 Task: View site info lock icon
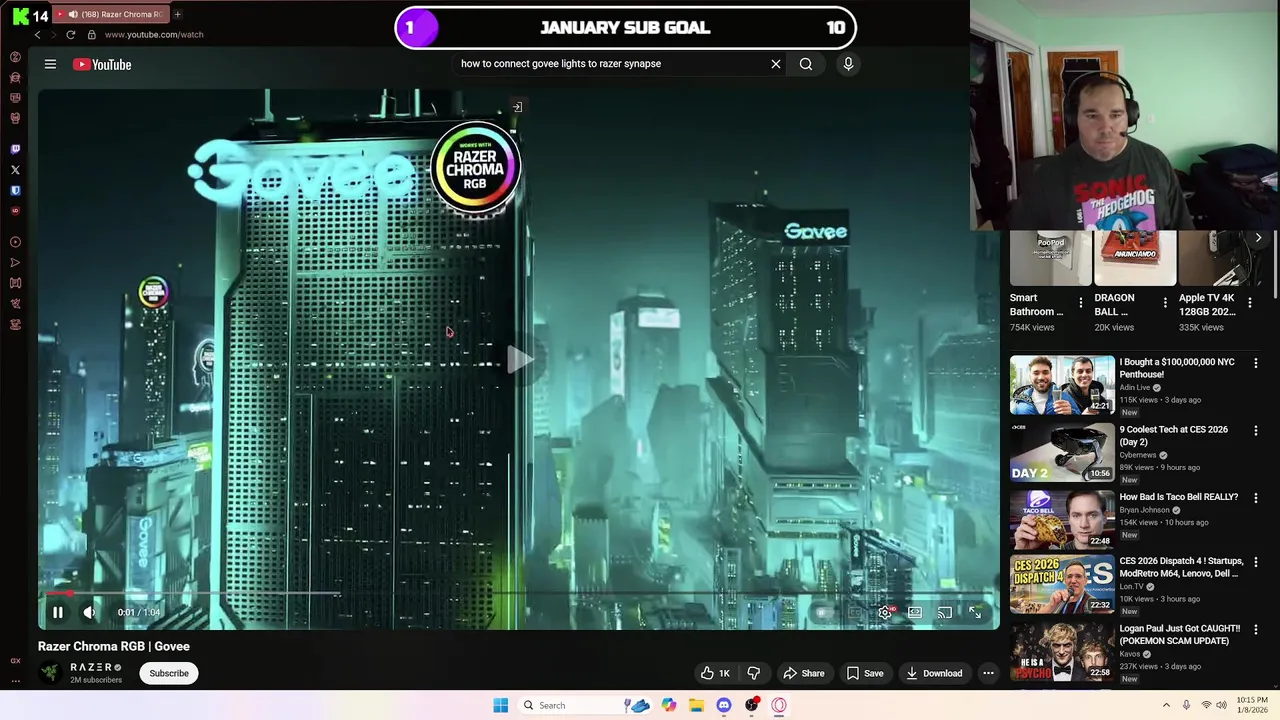pos(91,34)
